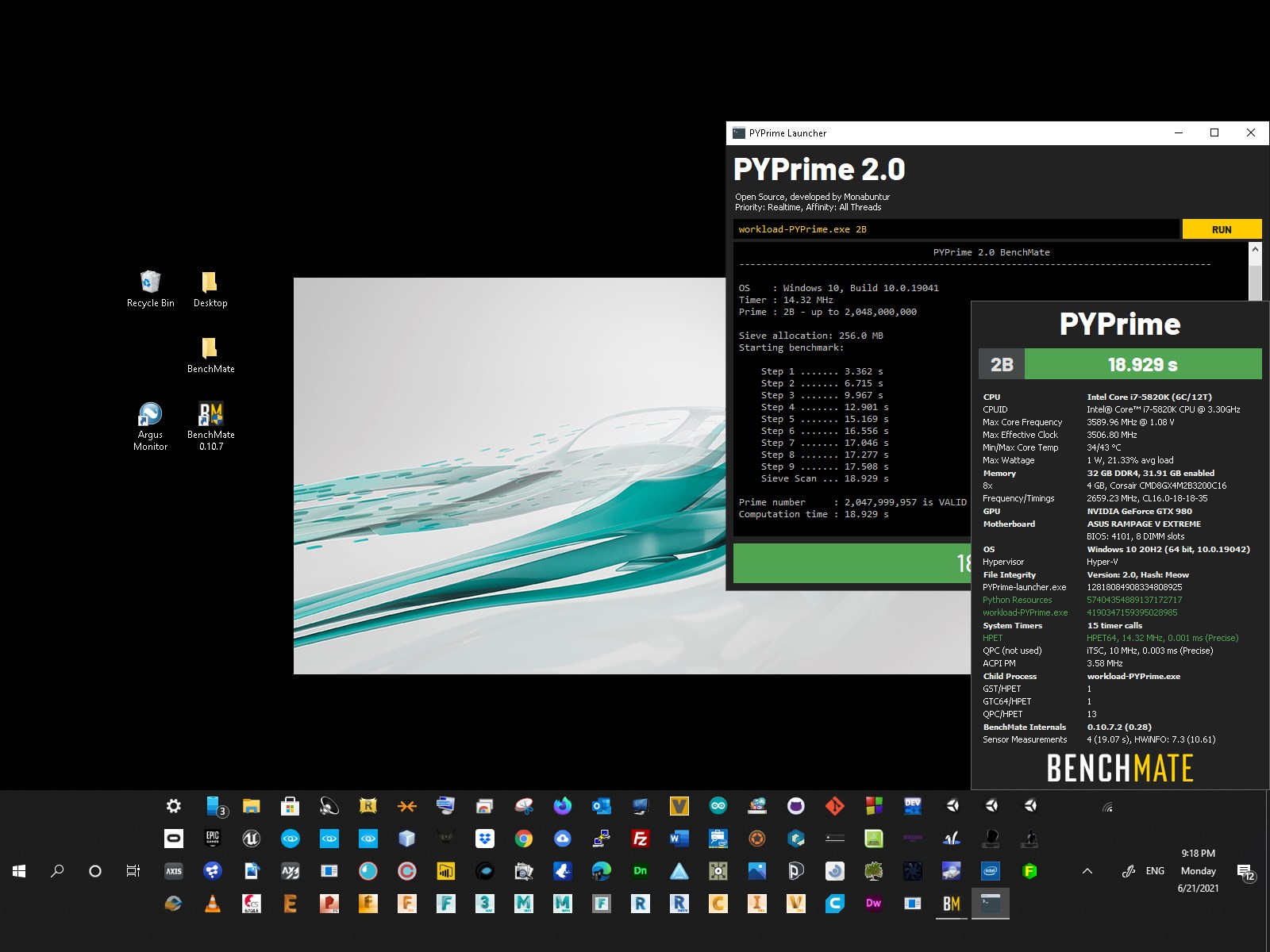Click the 'Intel Core i7-5820K (6C/12T)' value

coord(1149,397)
